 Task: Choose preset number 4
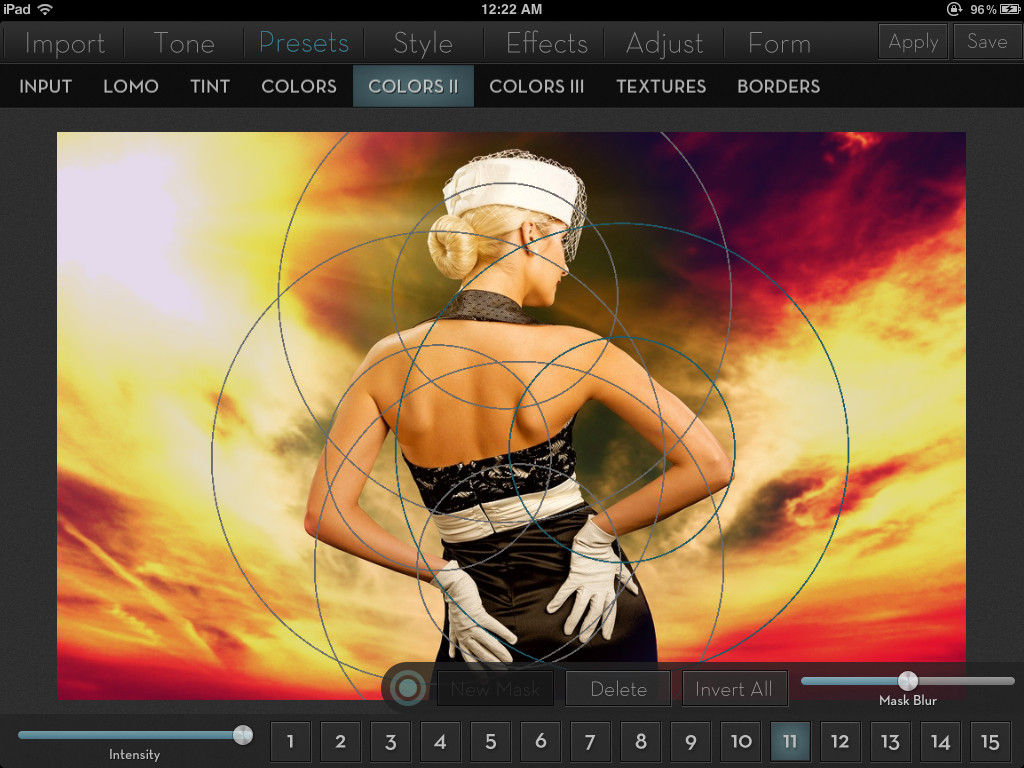point(440,741)
